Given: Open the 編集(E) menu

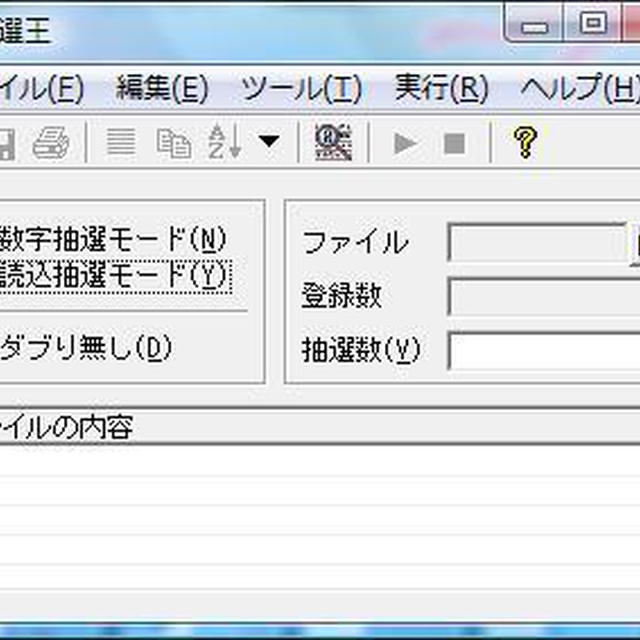Looking at the screenshot, I should click(162, 89).
